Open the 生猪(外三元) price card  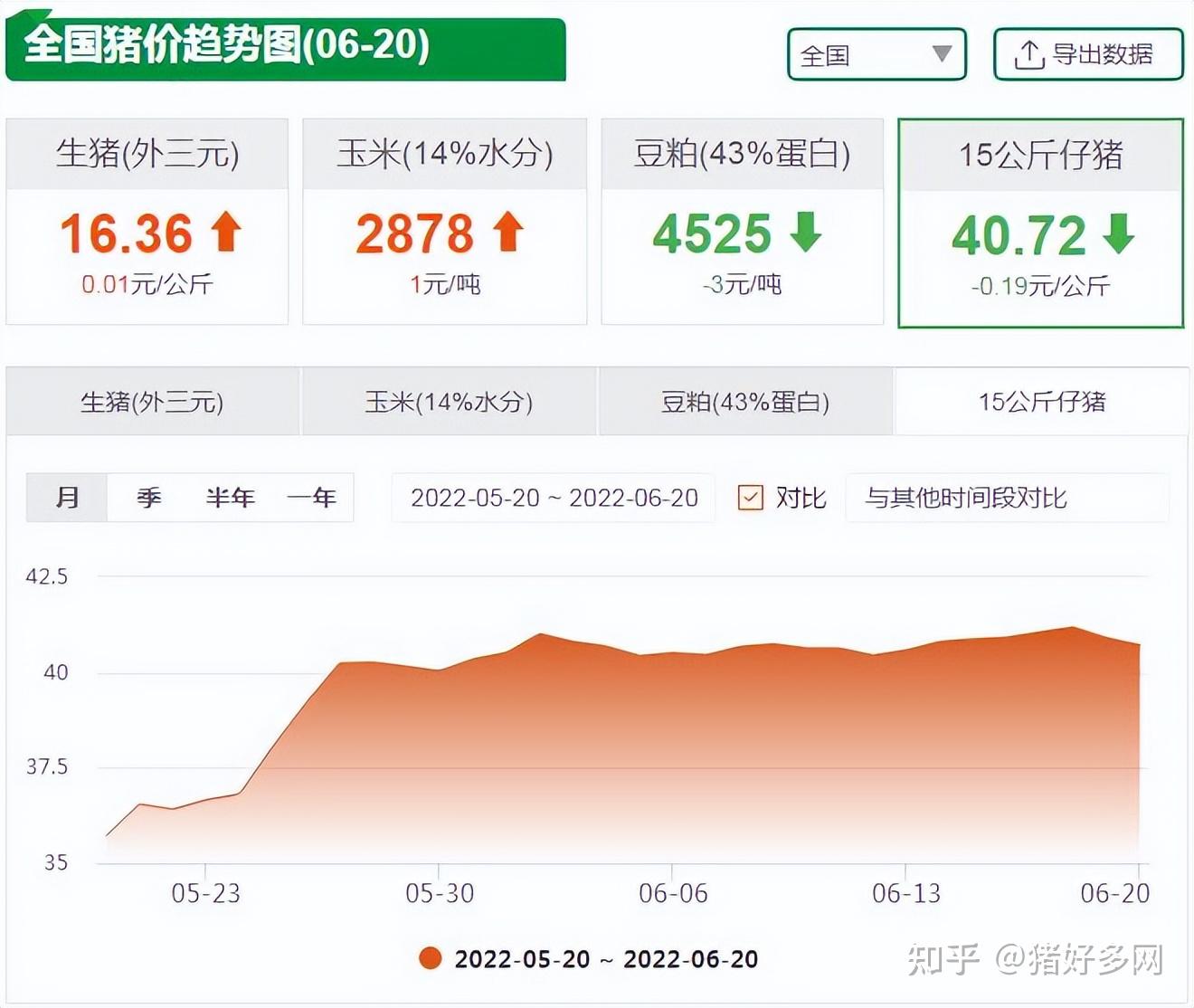[147, 221]
